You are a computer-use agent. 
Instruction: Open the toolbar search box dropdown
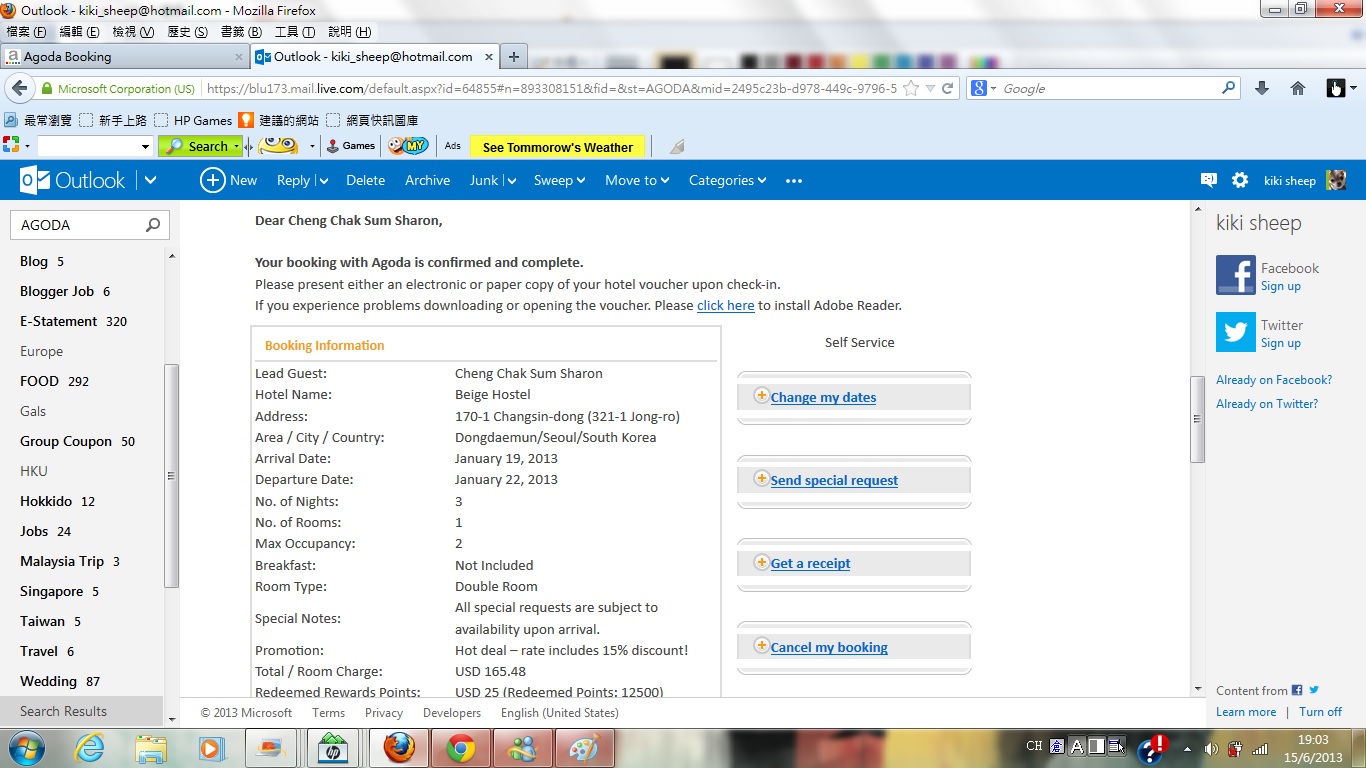tap(143, 147)
